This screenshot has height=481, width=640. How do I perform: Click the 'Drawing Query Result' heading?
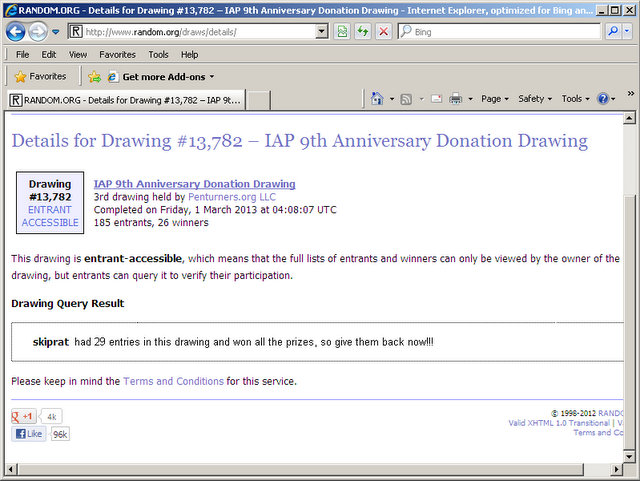pos(68,304)
